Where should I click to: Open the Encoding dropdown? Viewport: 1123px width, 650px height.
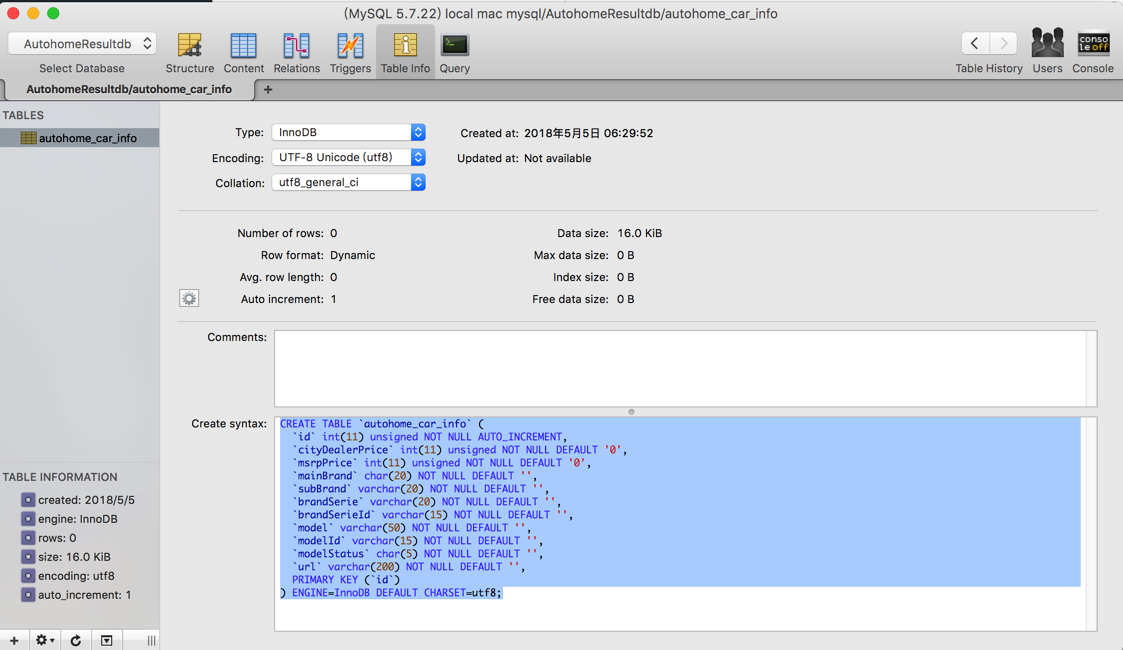(348, 157)
